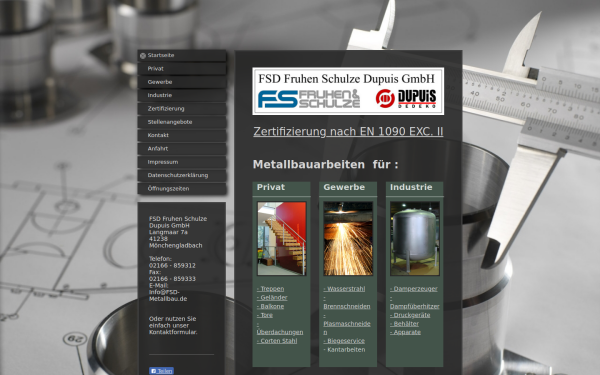Click the Gewerbe column heading
The width and height of the screenshot is (600, 375).
pyautogui.click(x=344, y=187)
